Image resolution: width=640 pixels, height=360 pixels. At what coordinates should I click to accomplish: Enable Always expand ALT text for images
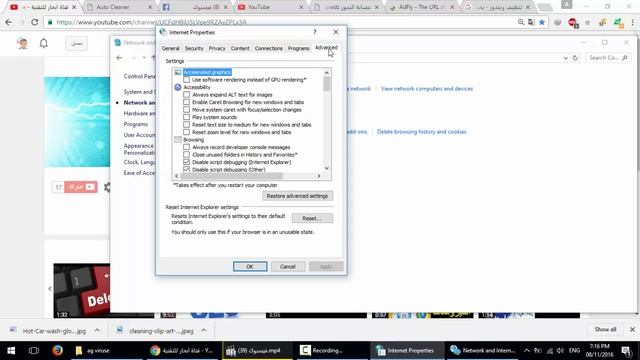(x=187, y=95)
